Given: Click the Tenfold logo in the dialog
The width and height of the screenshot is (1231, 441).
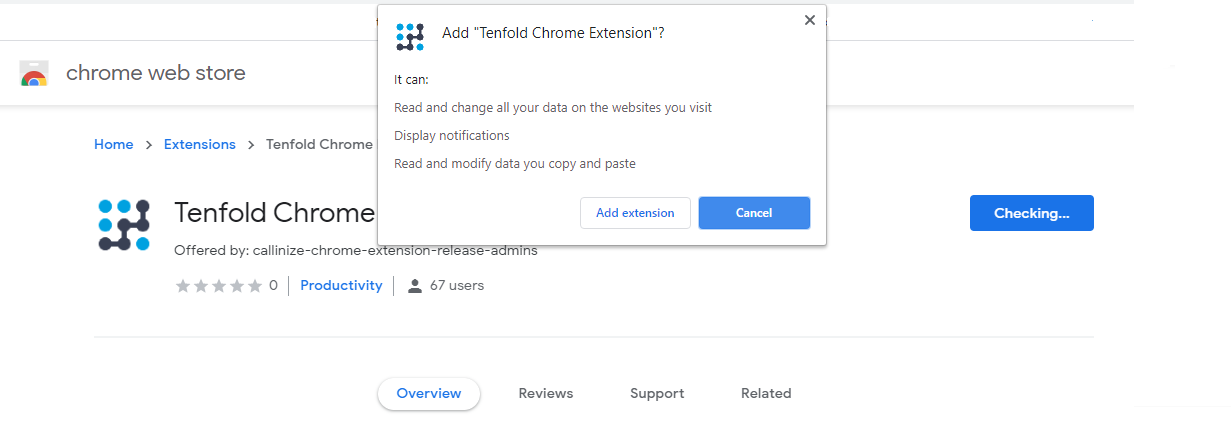Looking at the screenshot, I should 410,36.
